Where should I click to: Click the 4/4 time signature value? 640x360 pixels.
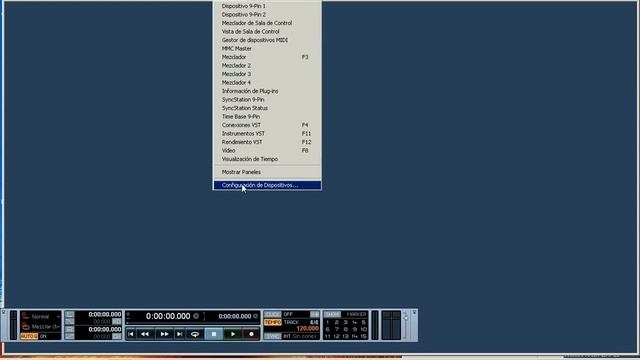314,322
